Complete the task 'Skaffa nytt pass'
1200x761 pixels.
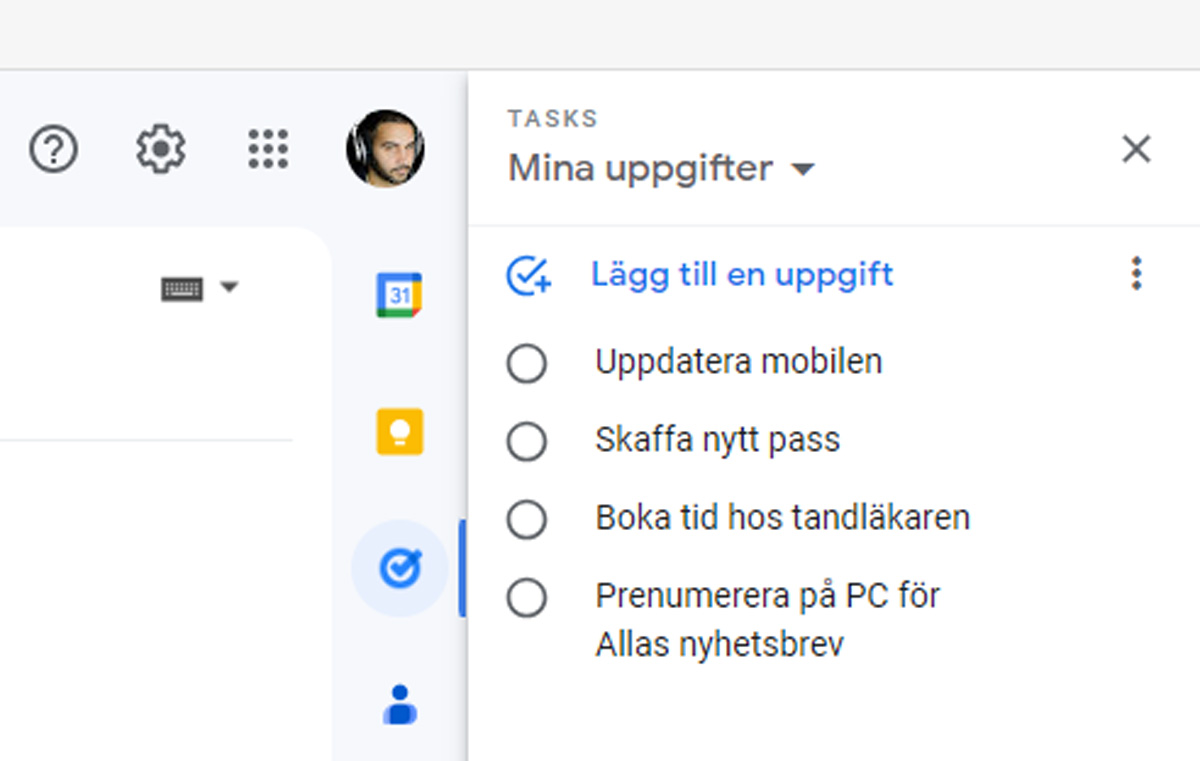pos(527,441)
